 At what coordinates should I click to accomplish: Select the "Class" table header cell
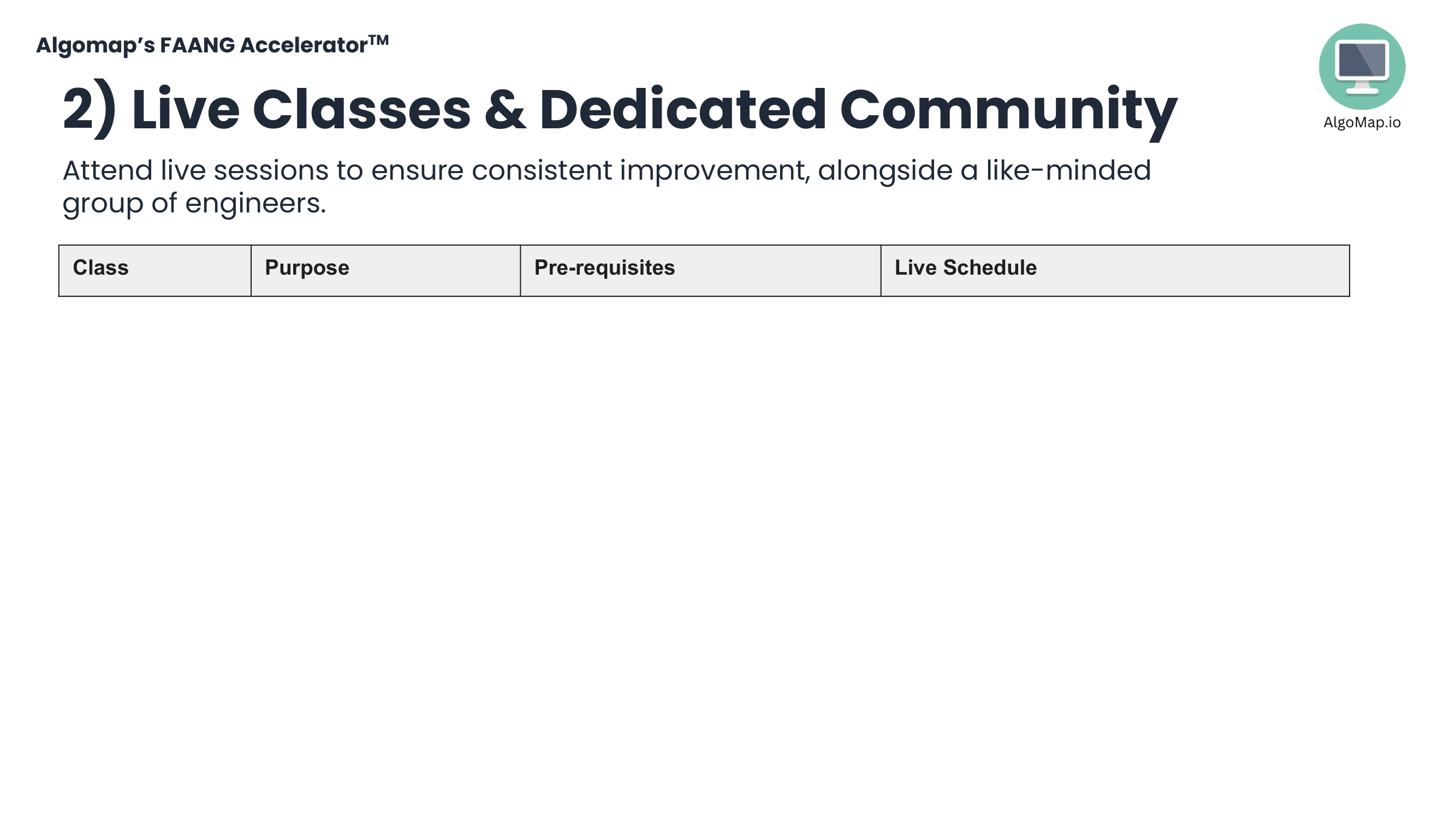tap(155, 270)
